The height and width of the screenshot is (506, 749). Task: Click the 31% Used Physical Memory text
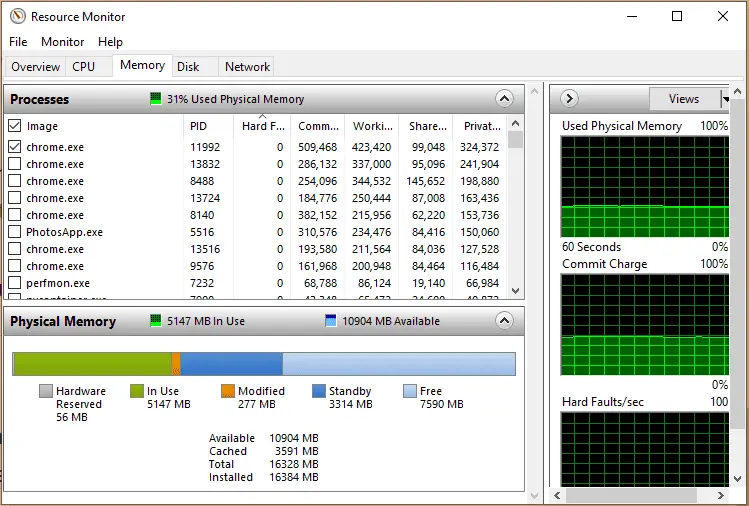235,99
